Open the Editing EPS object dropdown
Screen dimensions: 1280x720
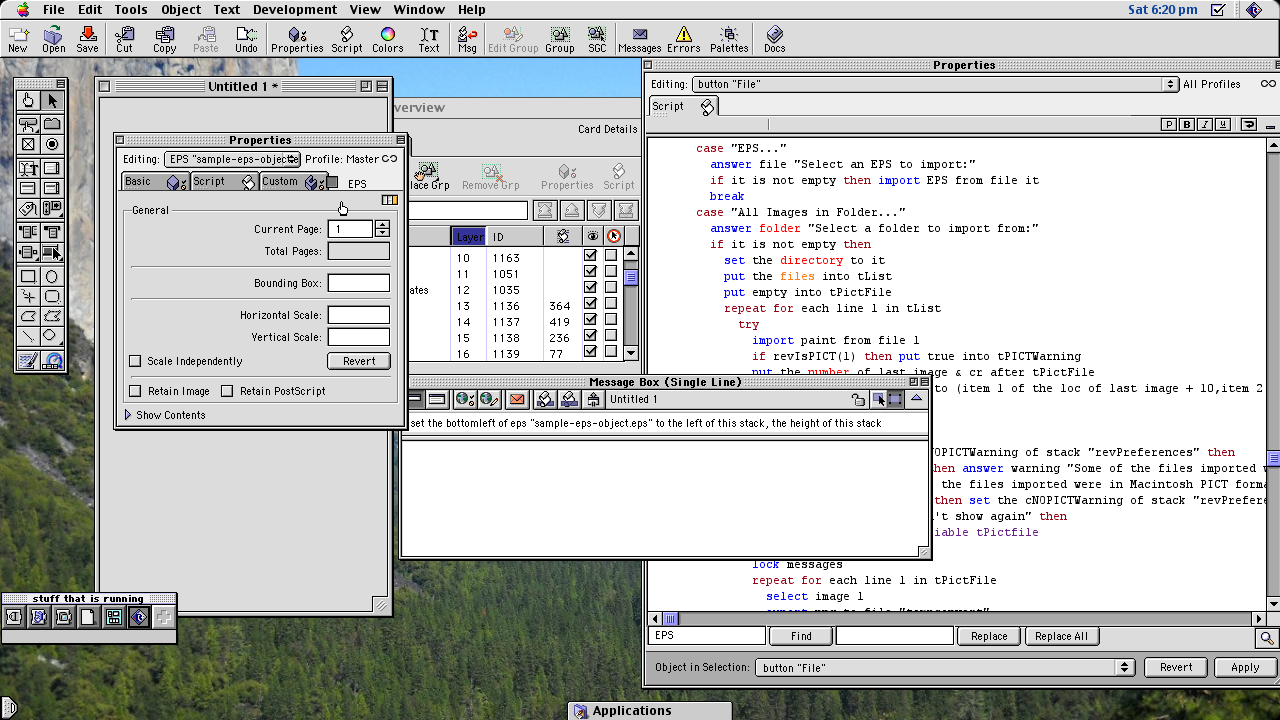tap(232, 159)
